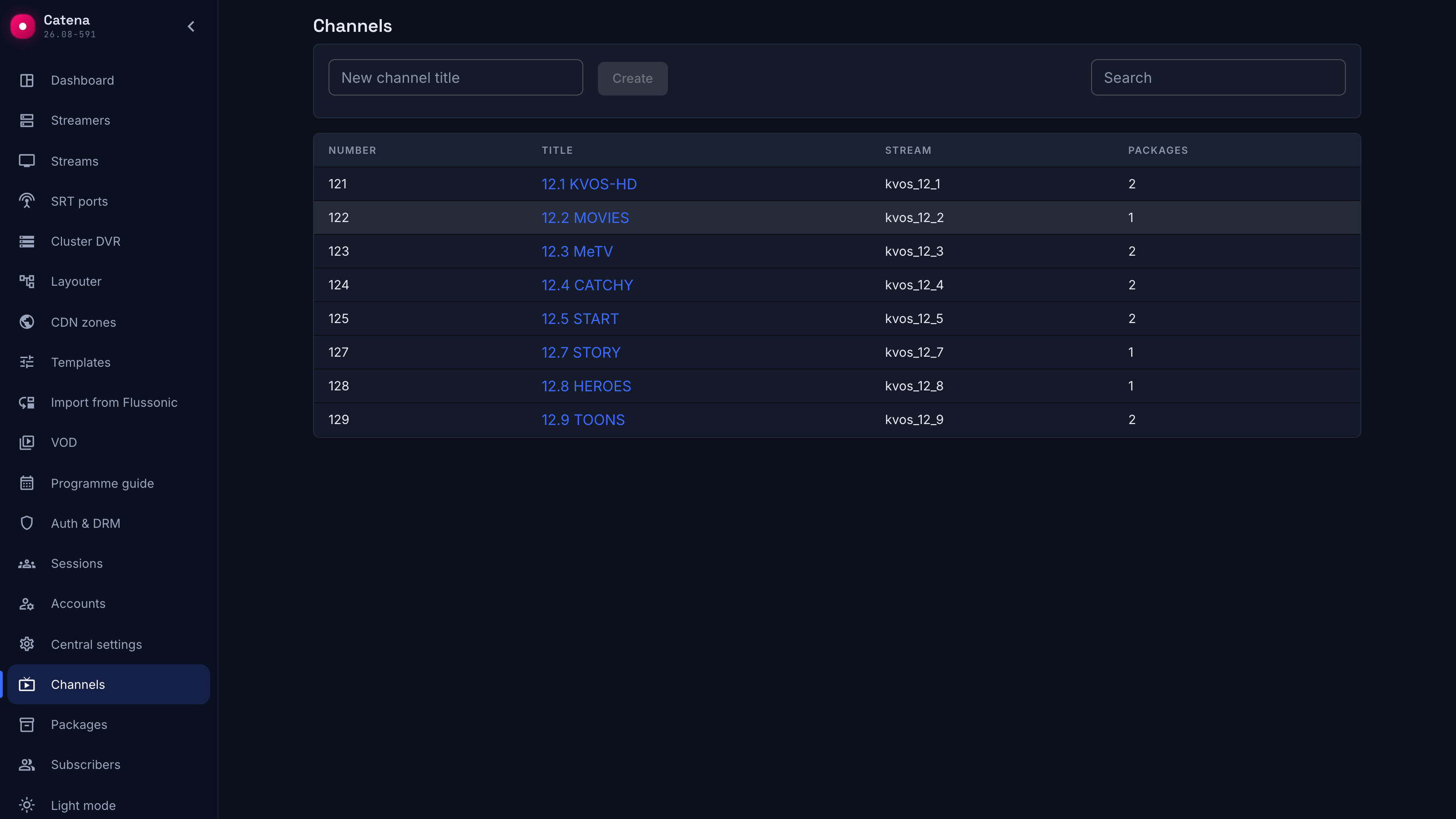Click version text 26.08-591
This screenshot has height=819, width=1456.
point(70,35)
